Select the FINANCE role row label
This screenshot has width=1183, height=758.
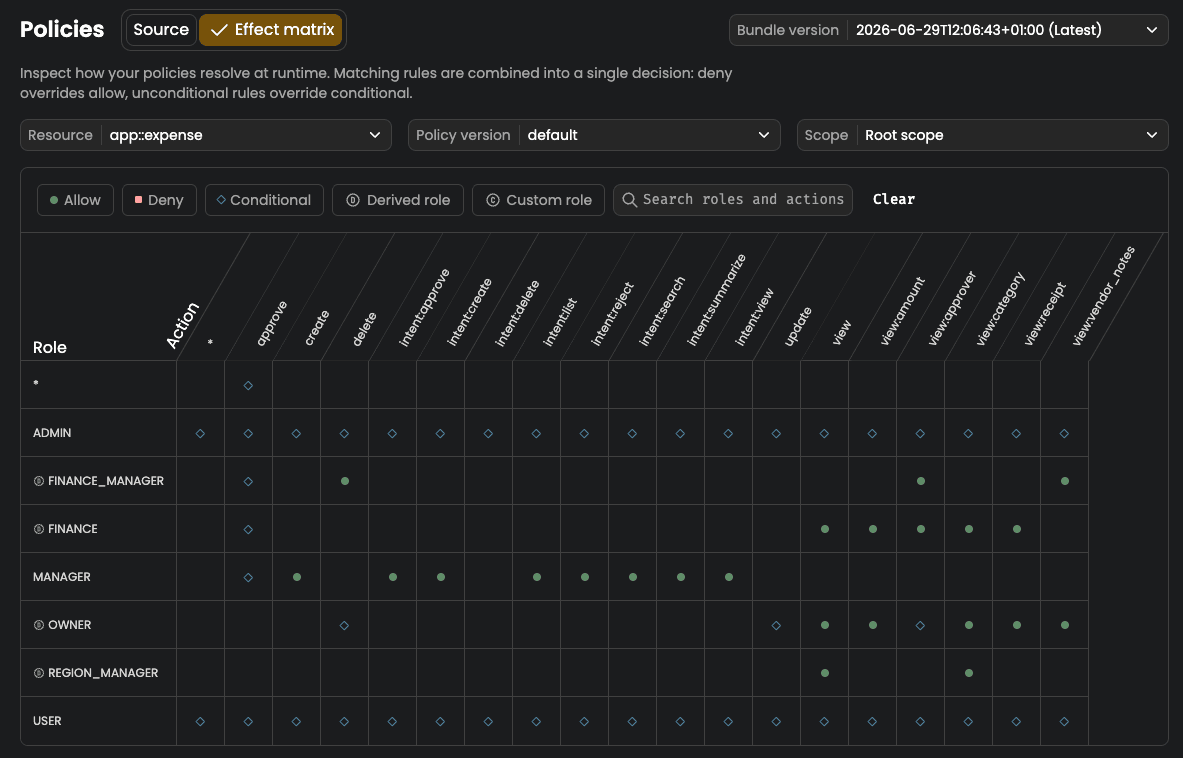point(72,529)
